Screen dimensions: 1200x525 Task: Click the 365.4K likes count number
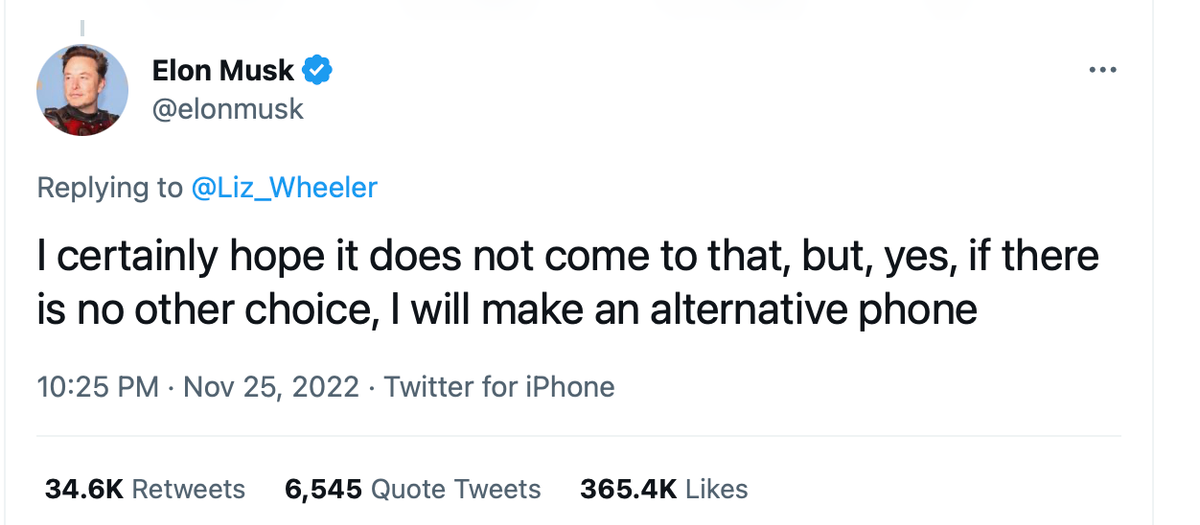coord(628,489)
